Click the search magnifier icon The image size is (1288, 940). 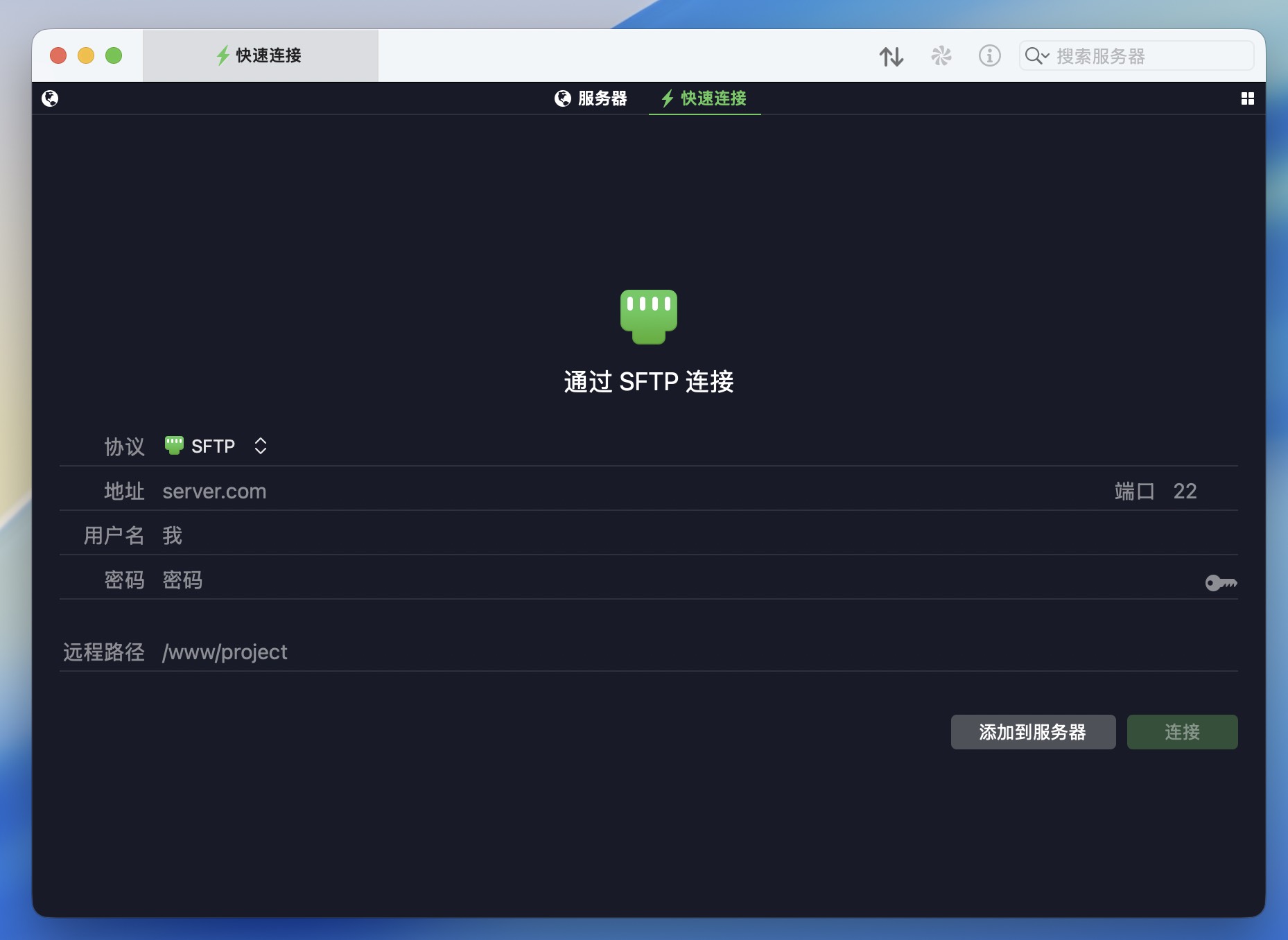(x=1032, y=56)
